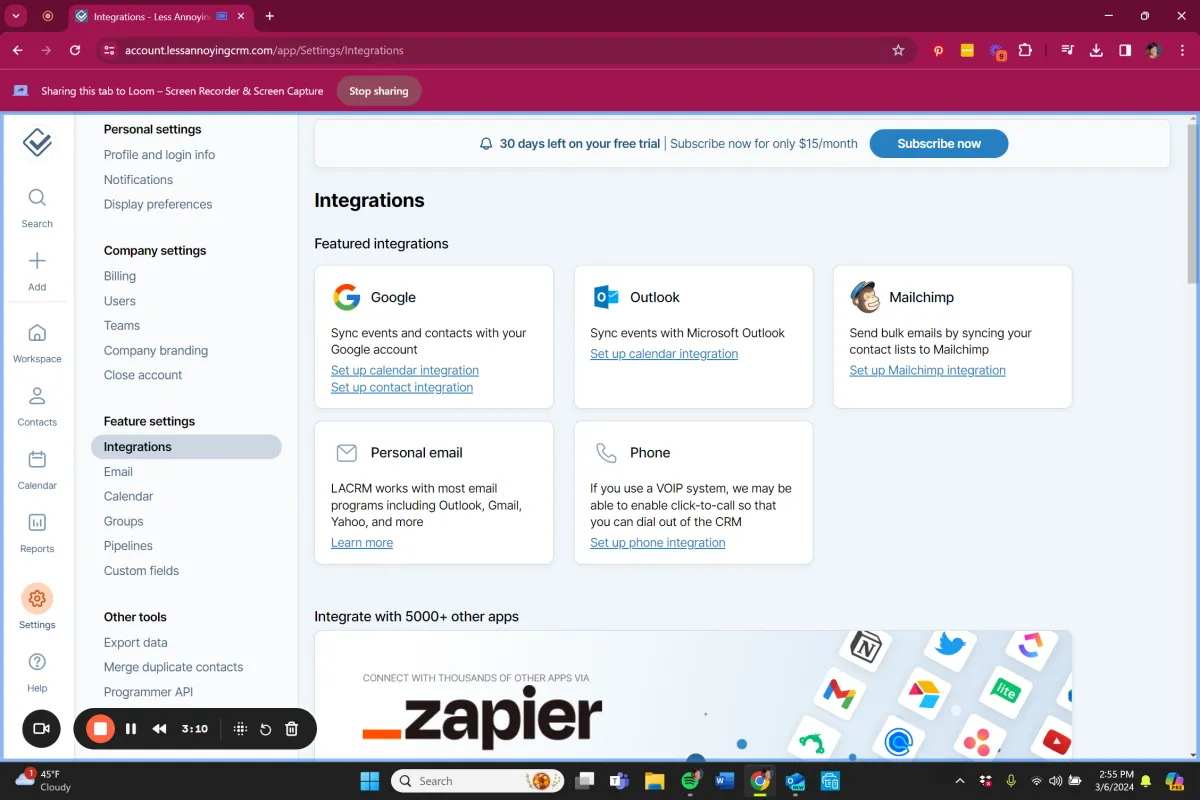
Task: Open Search in the CRM sidebar
Action: tap(37, 208)
